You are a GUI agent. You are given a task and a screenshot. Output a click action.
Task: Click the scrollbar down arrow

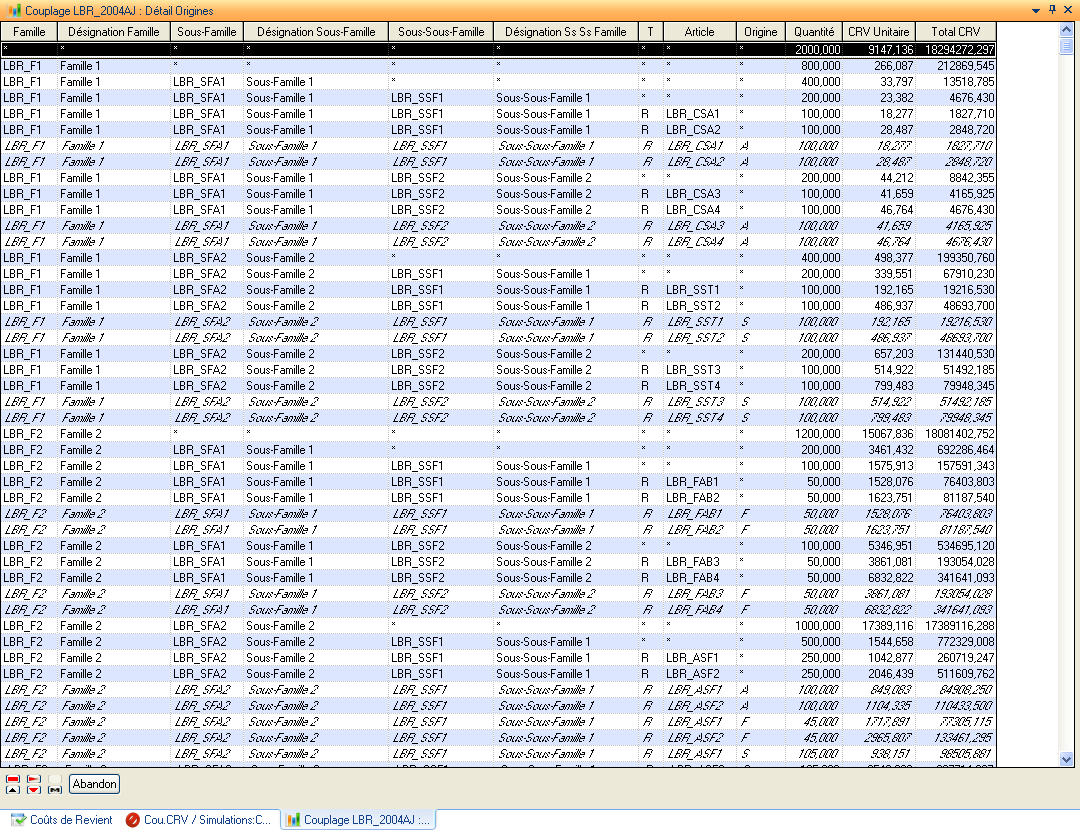click(1066, 760)
